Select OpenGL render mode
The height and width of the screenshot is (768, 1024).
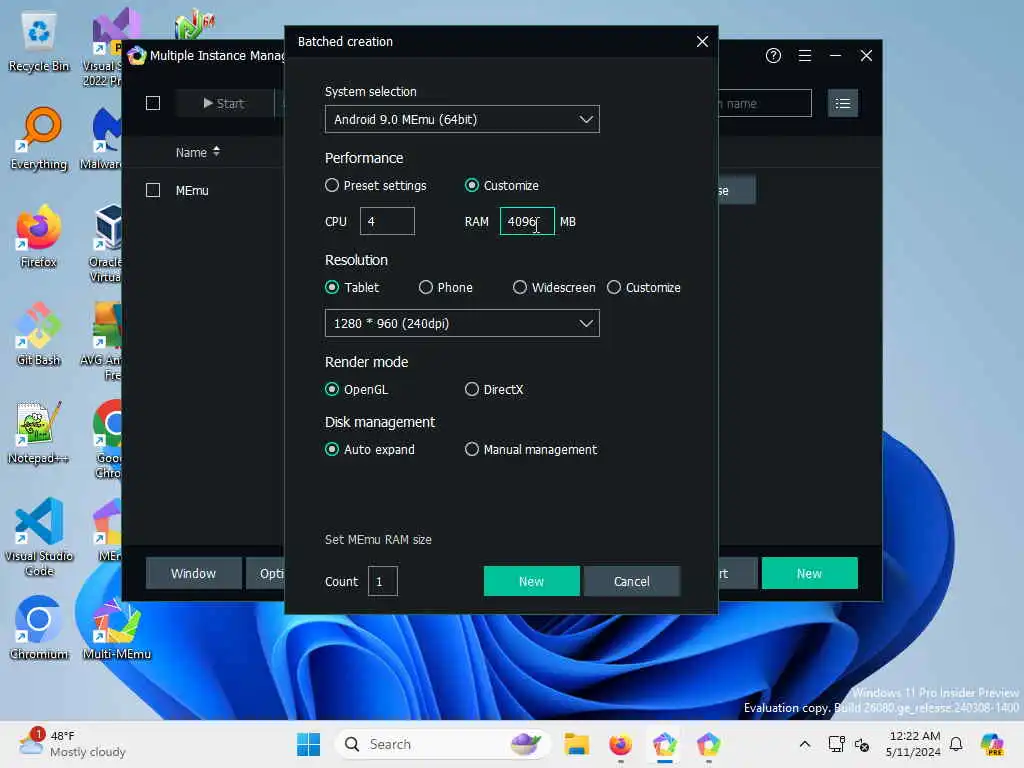(x=357, y=389)
